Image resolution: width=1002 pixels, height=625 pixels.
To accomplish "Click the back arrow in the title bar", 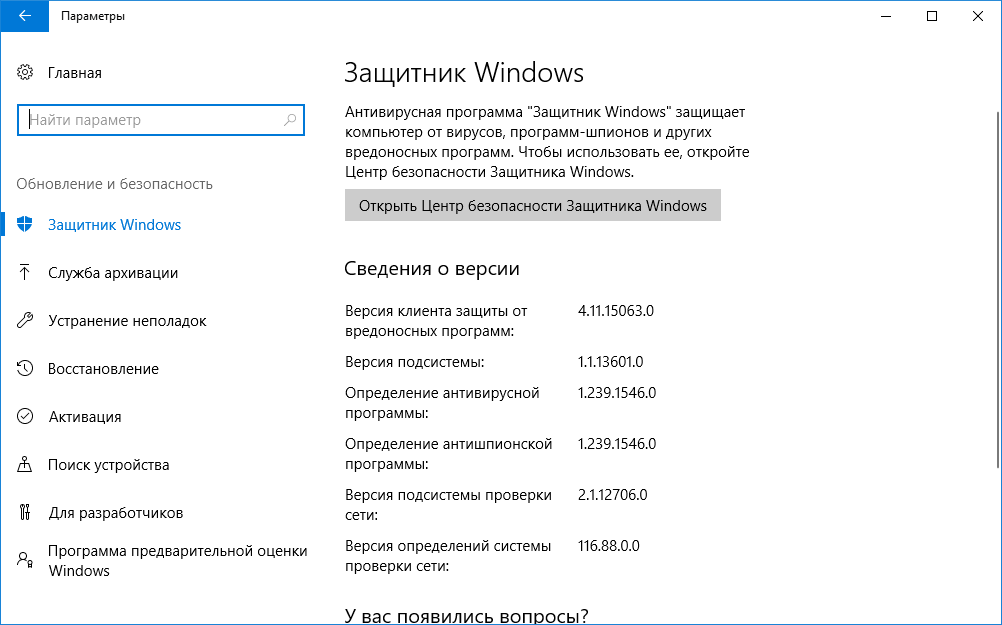I will [x=25, y=16].
